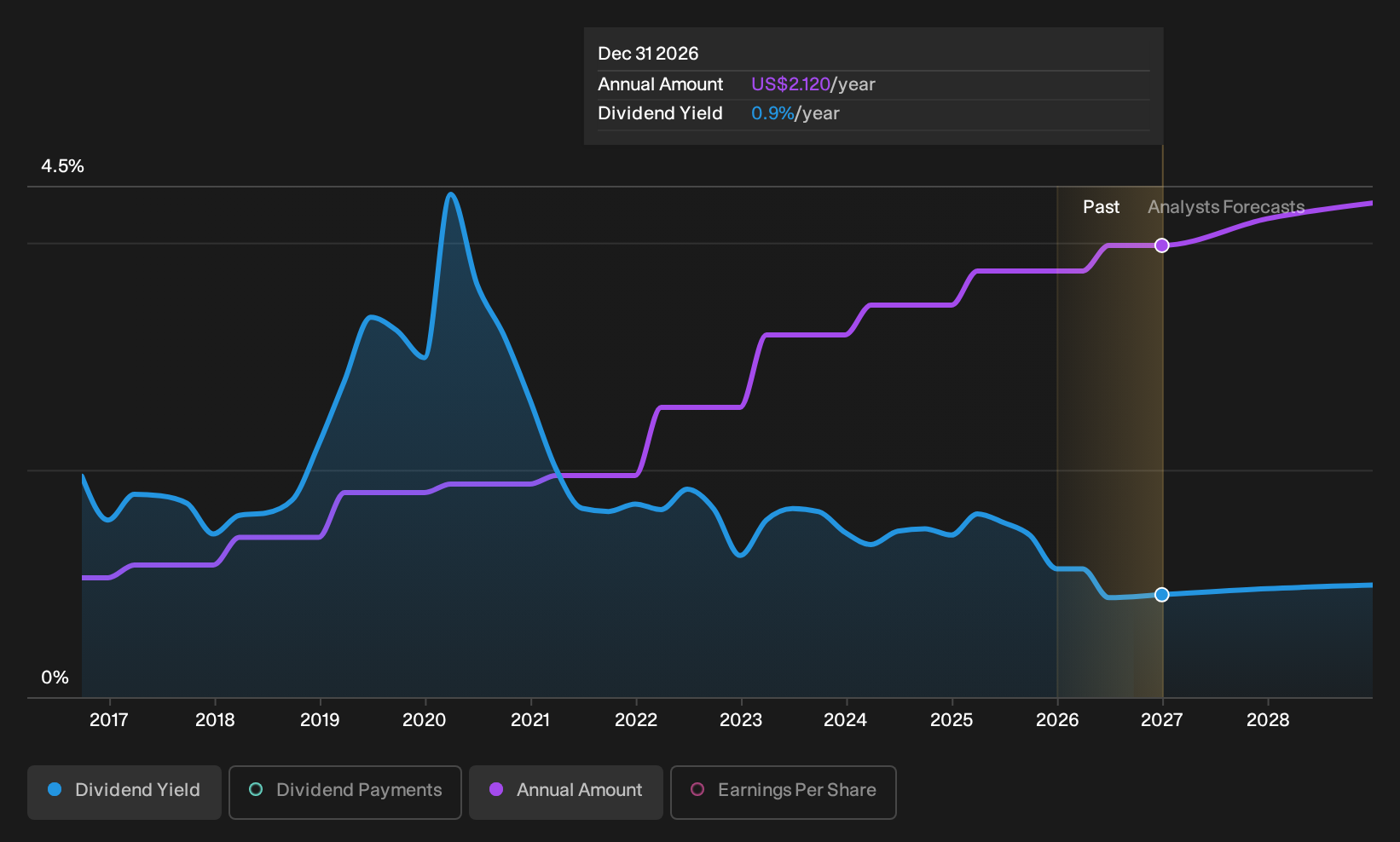The image size is (1400, 842).
Task: Click the teal Dividend Payments circle icon
Action: pos(256,789)
